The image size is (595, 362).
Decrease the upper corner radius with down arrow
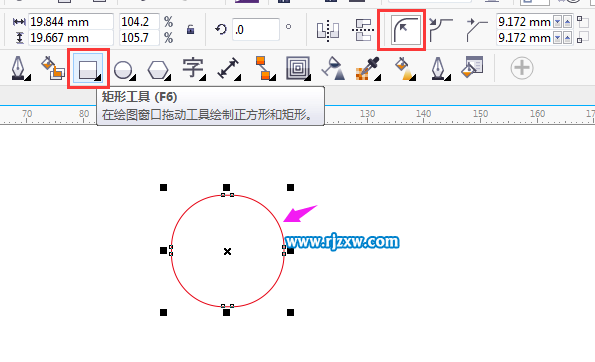(x=557, y=22)
